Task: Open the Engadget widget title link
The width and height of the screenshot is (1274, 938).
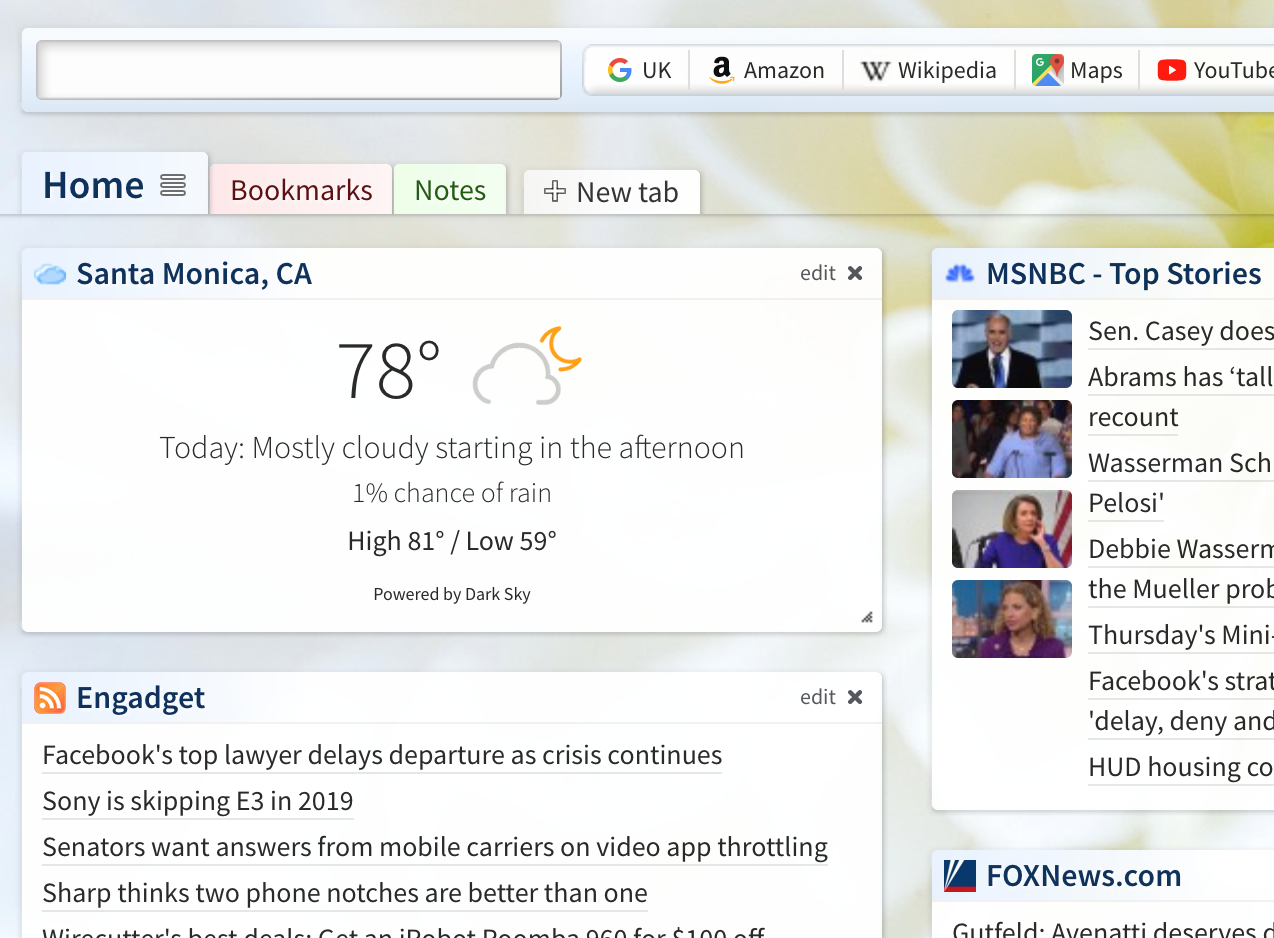Action: tap(140, 697)
